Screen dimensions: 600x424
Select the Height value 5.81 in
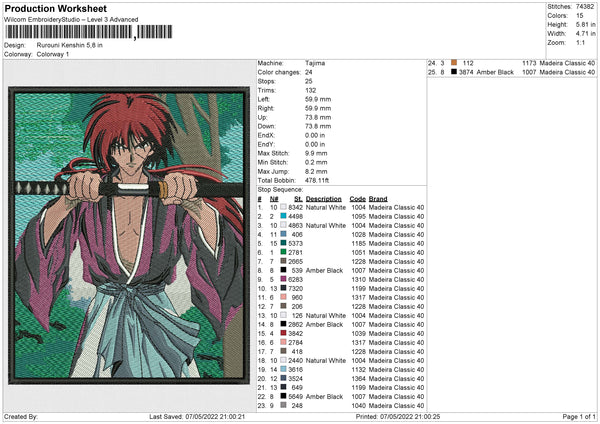(585, 24)
